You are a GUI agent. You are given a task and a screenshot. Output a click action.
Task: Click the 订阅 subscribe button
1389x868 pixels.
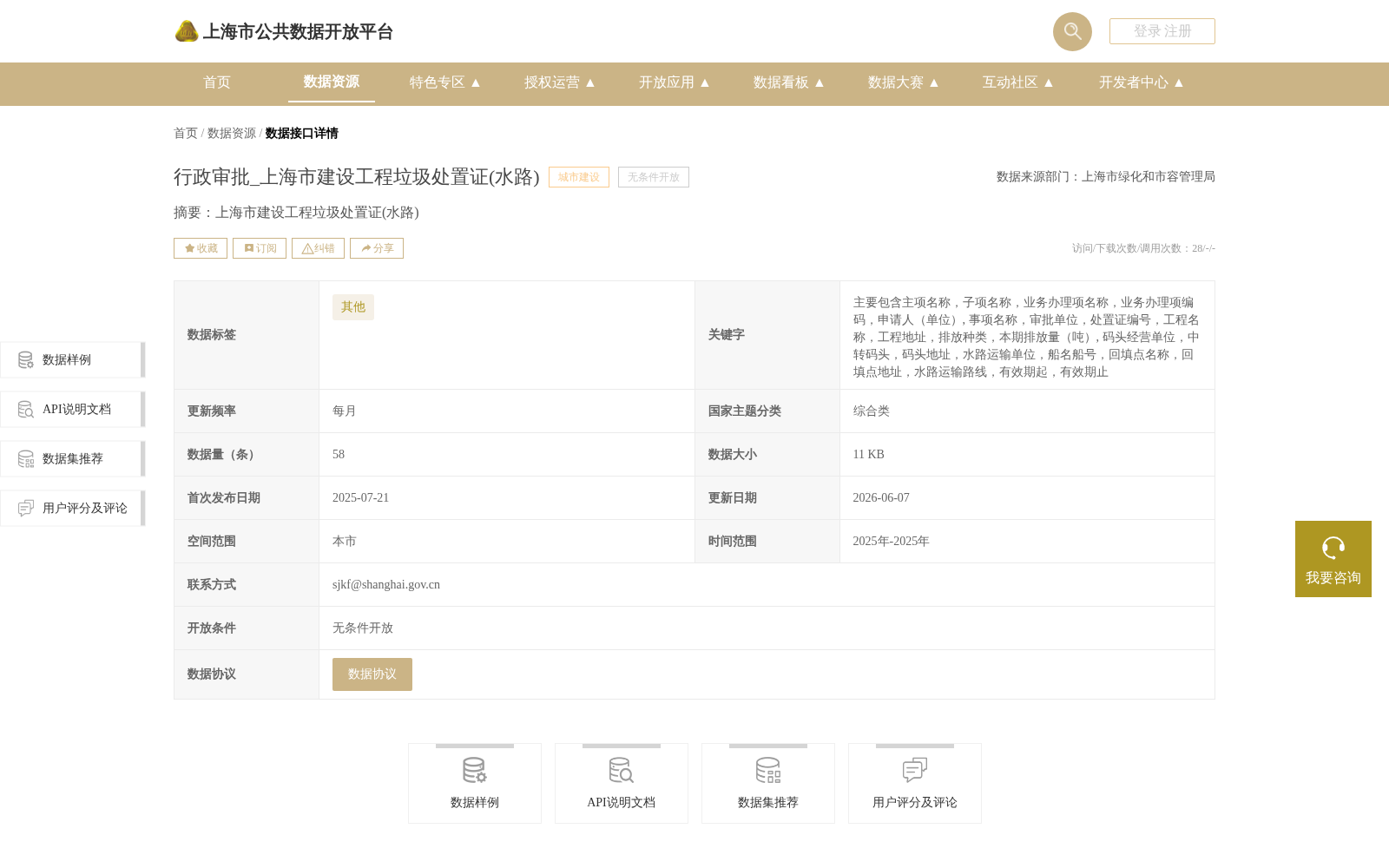260,248
